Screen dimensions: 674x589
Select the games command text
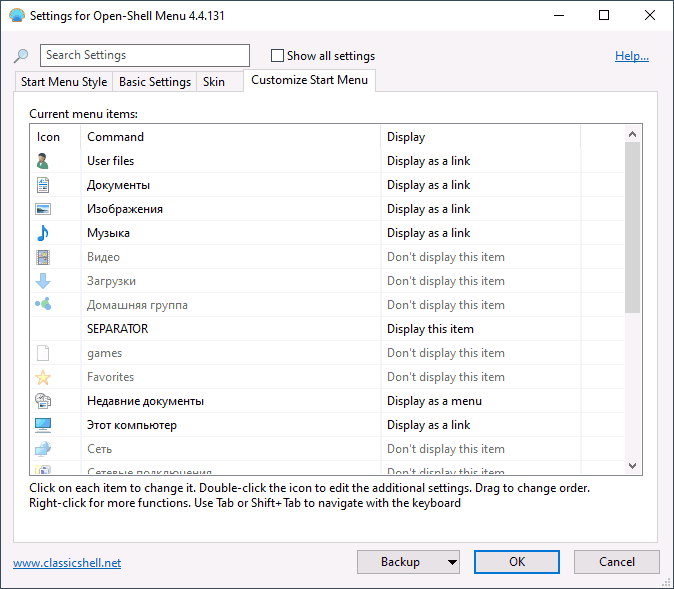[x=104, y=353]
